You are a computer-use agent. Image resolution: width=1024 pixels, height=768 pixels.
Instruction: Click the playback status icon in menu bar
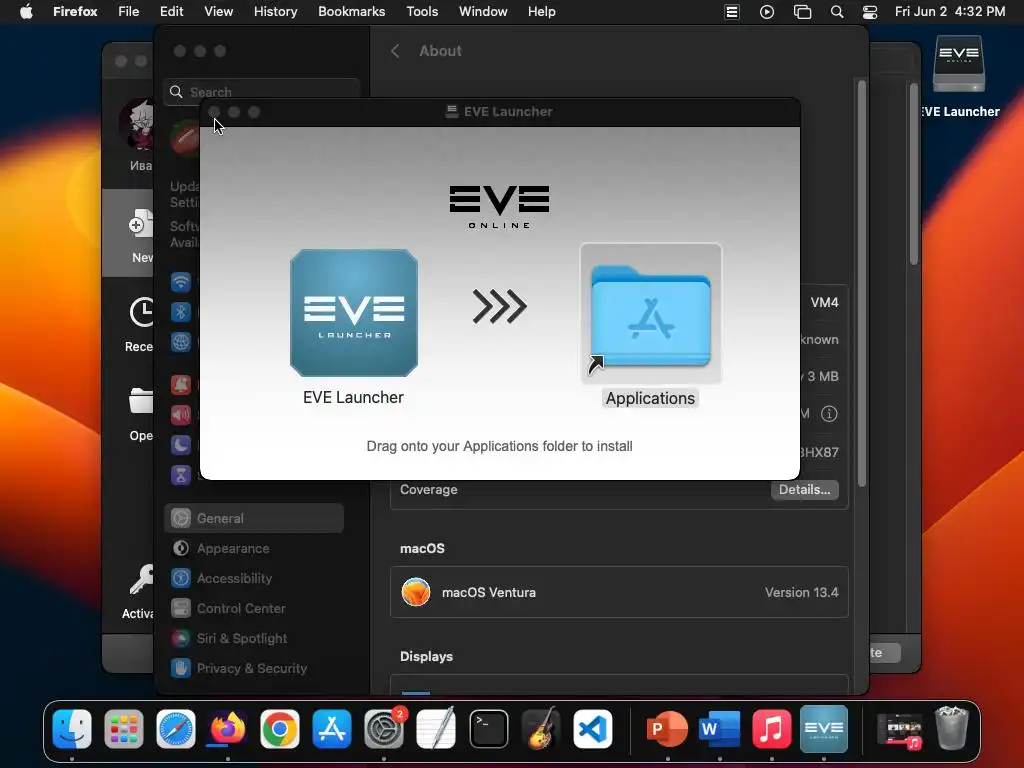767,12
